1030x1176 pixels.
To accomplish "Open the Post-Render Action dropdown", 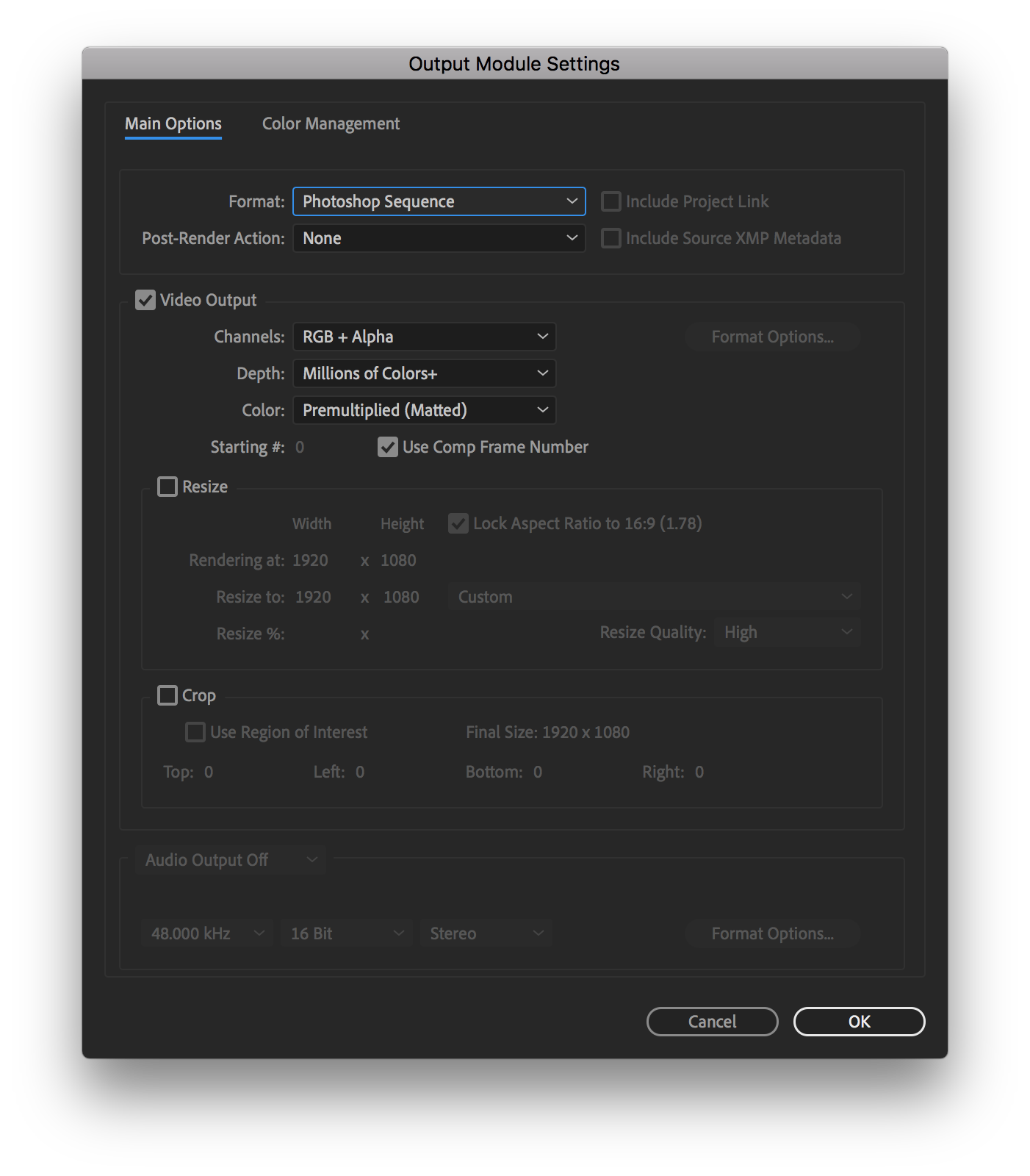I will point(439,238).
